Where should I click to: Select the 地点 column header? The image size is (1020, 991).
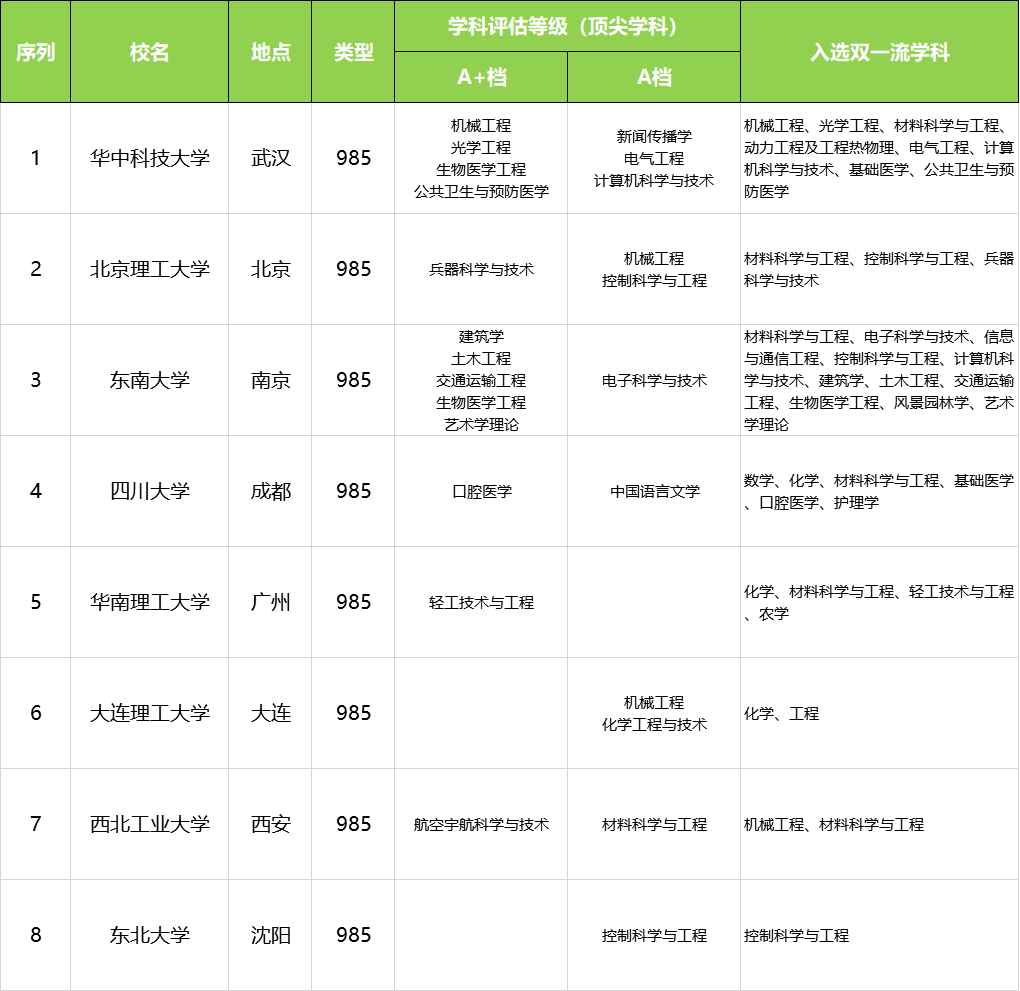[x=270, y=51]
